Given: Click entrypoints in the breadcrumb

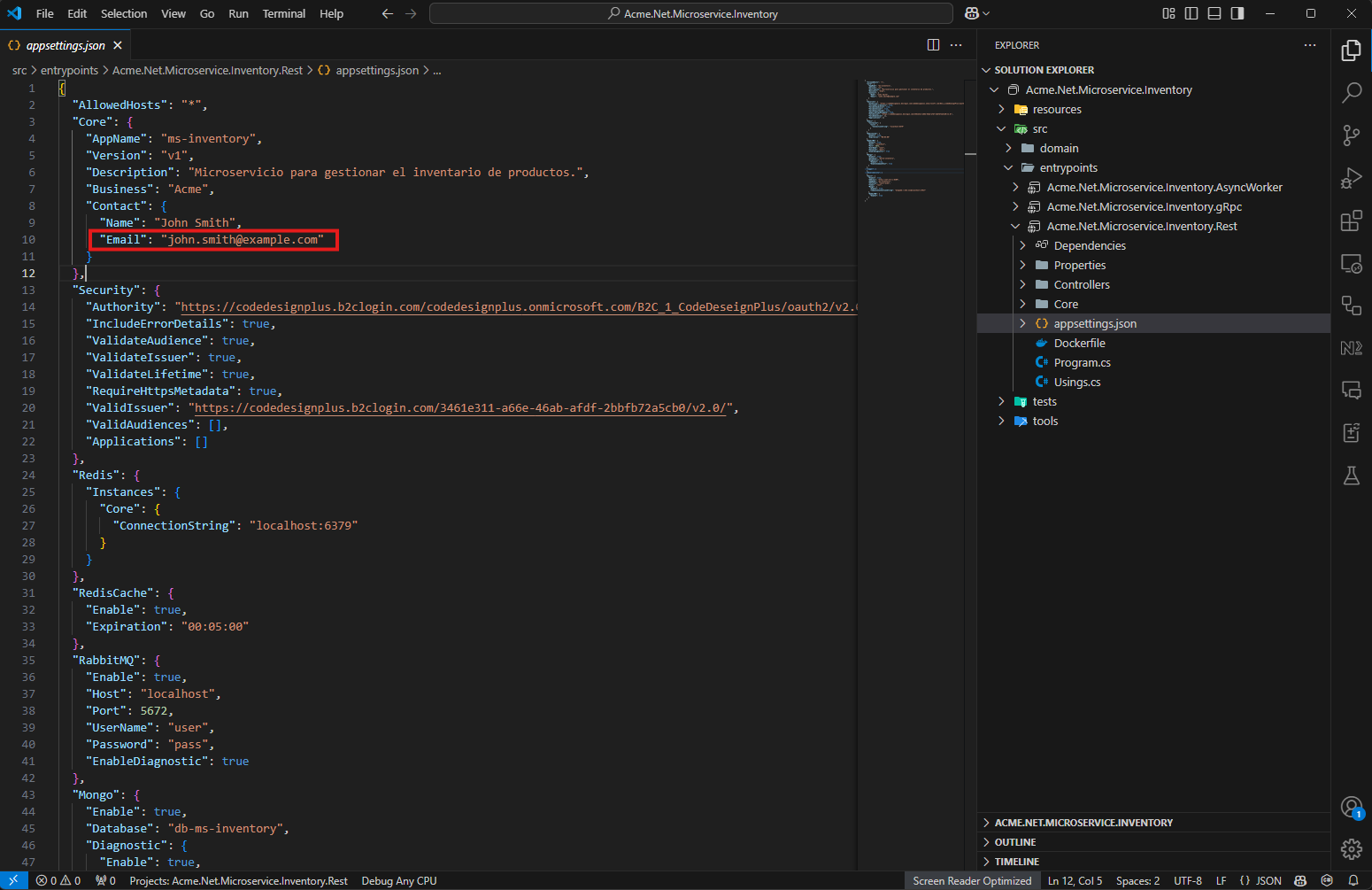Looking at the screenshot, I should [x=69, y=70].
